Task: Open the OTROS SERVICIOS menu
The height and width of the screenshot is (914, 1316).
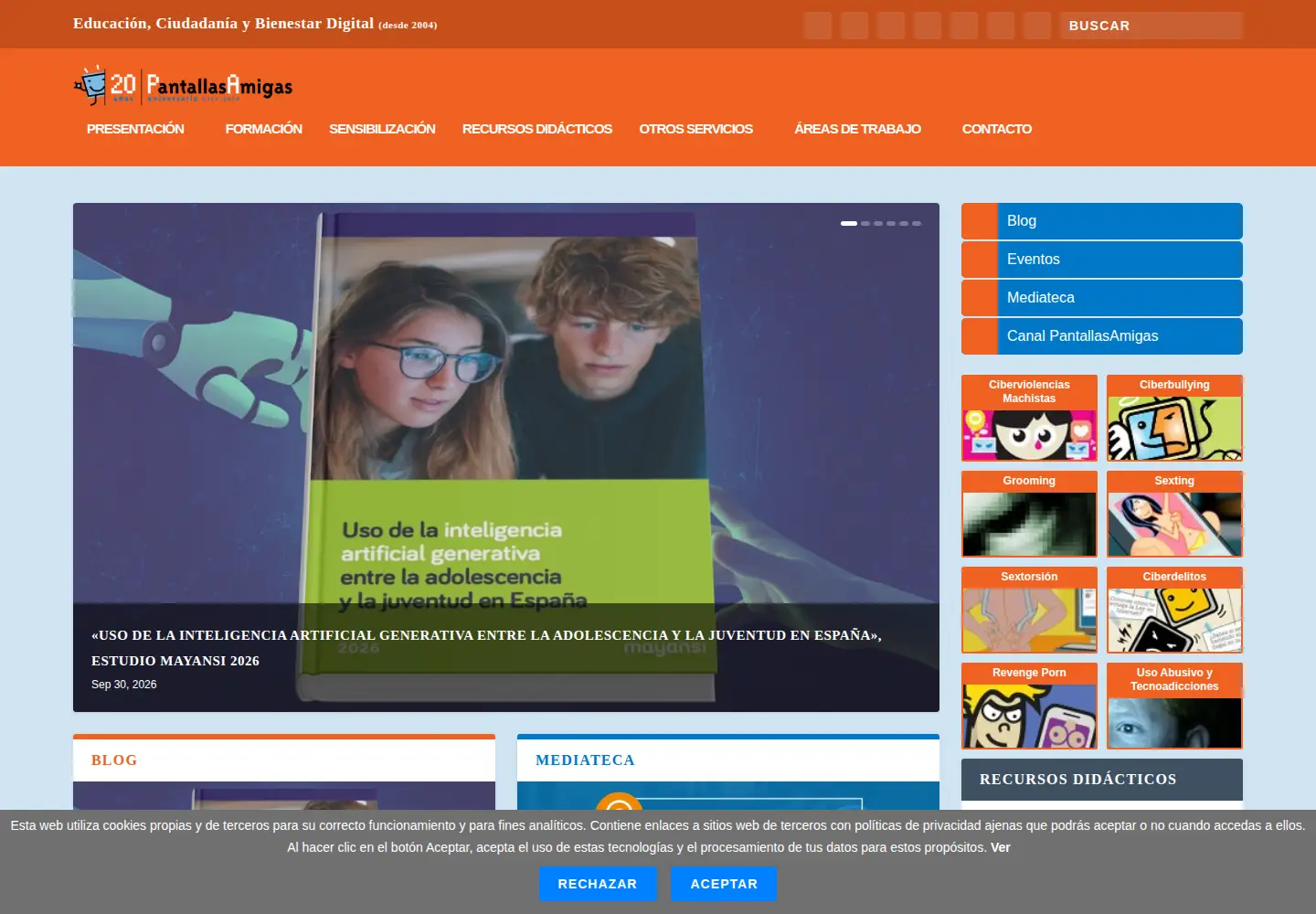Action: 696,129
